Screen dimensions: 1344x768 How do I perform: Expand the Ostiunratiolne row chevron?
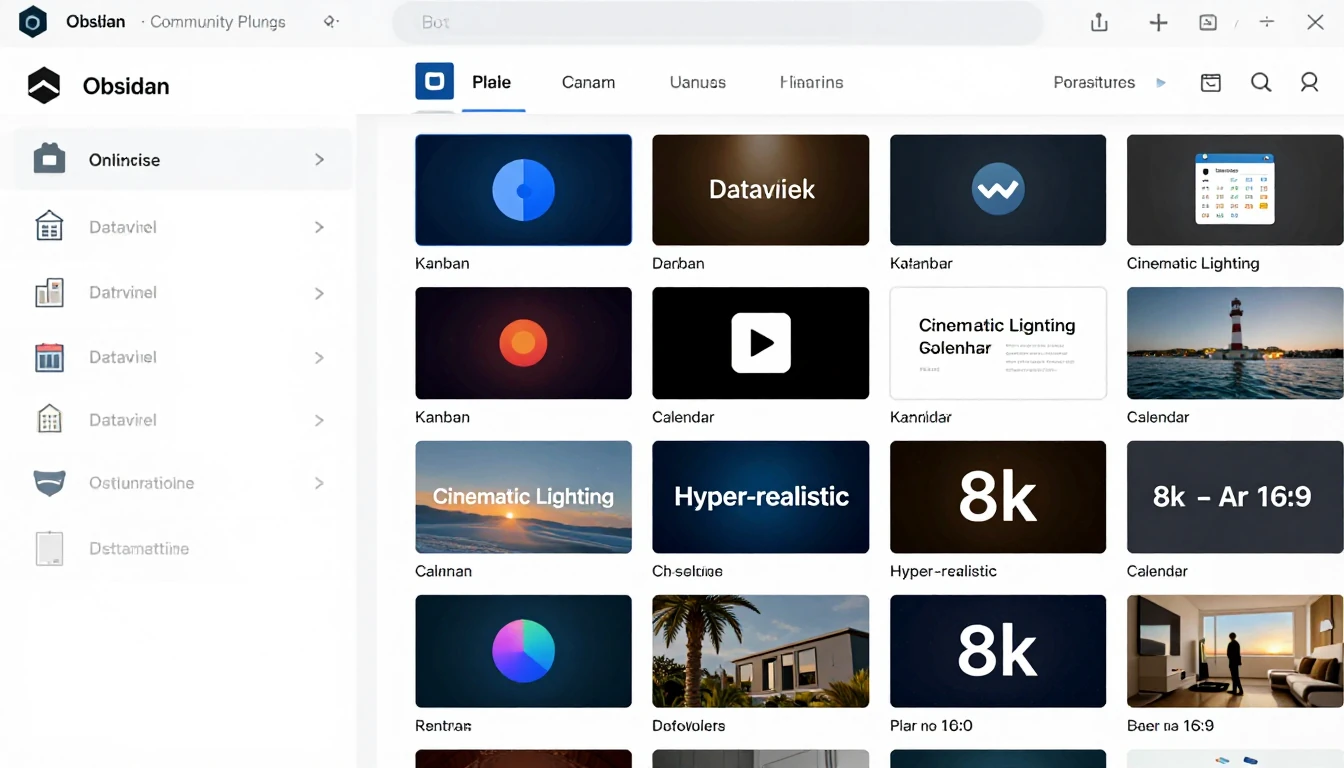pyautogui.click(x=319, y=483)
